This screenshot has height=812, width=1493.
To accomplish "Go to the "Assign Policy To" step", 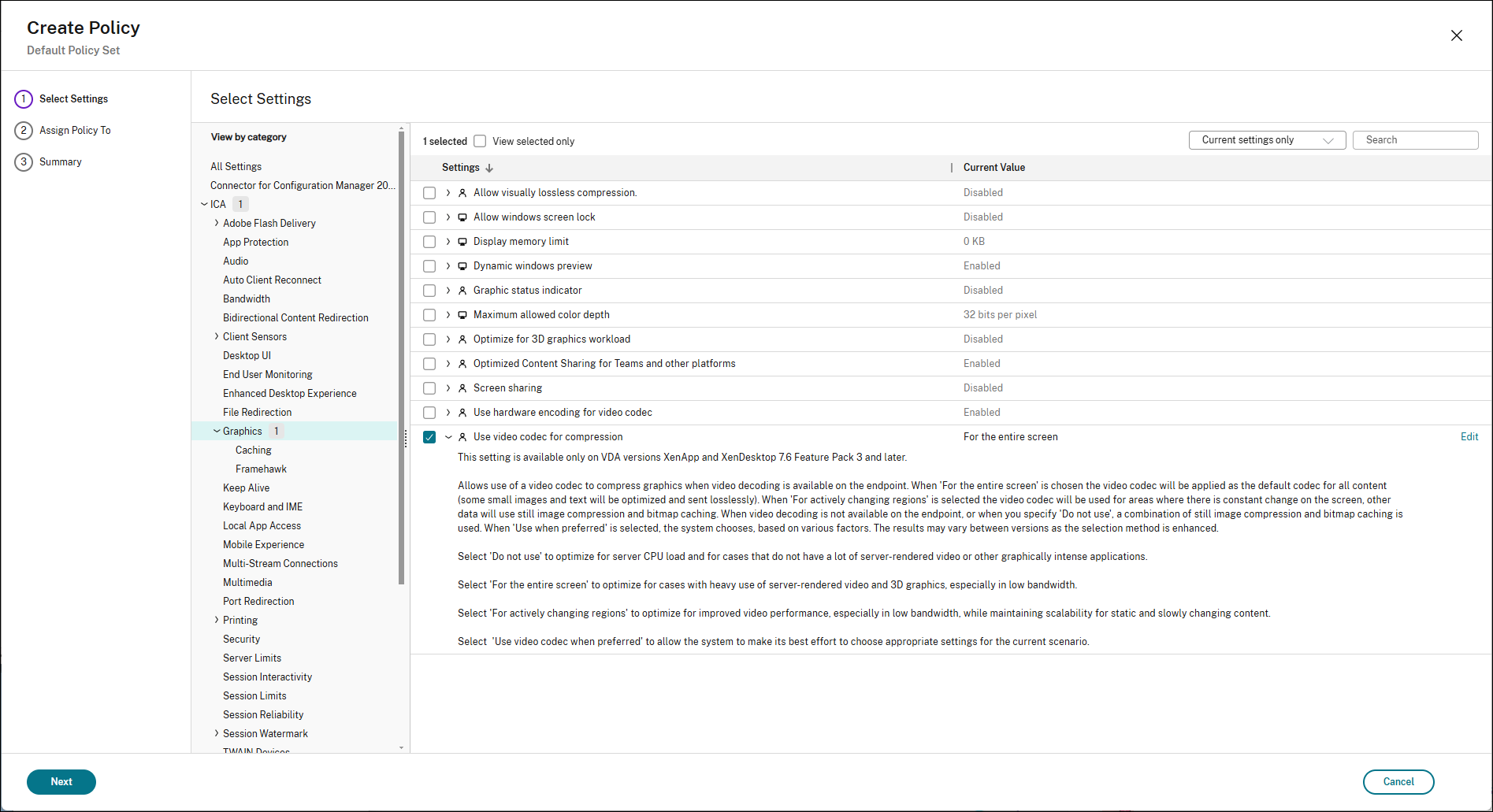I will pyautogui.click(x=76, y=130).
